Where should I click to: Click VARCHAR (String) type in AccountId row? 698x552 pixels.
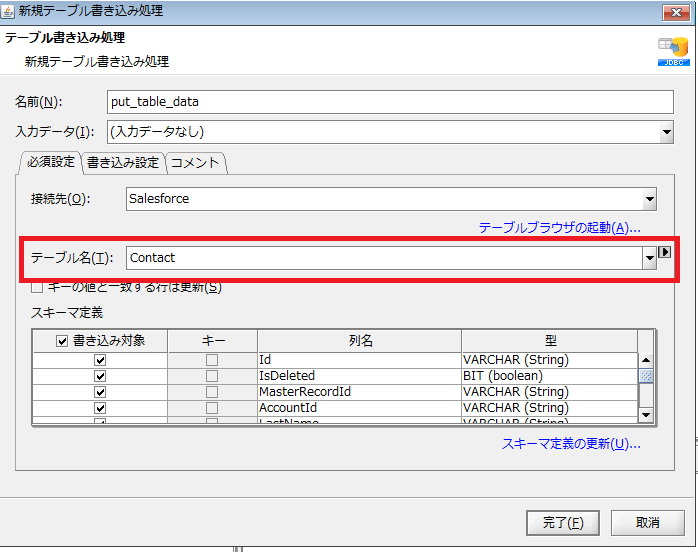(550, 408)
